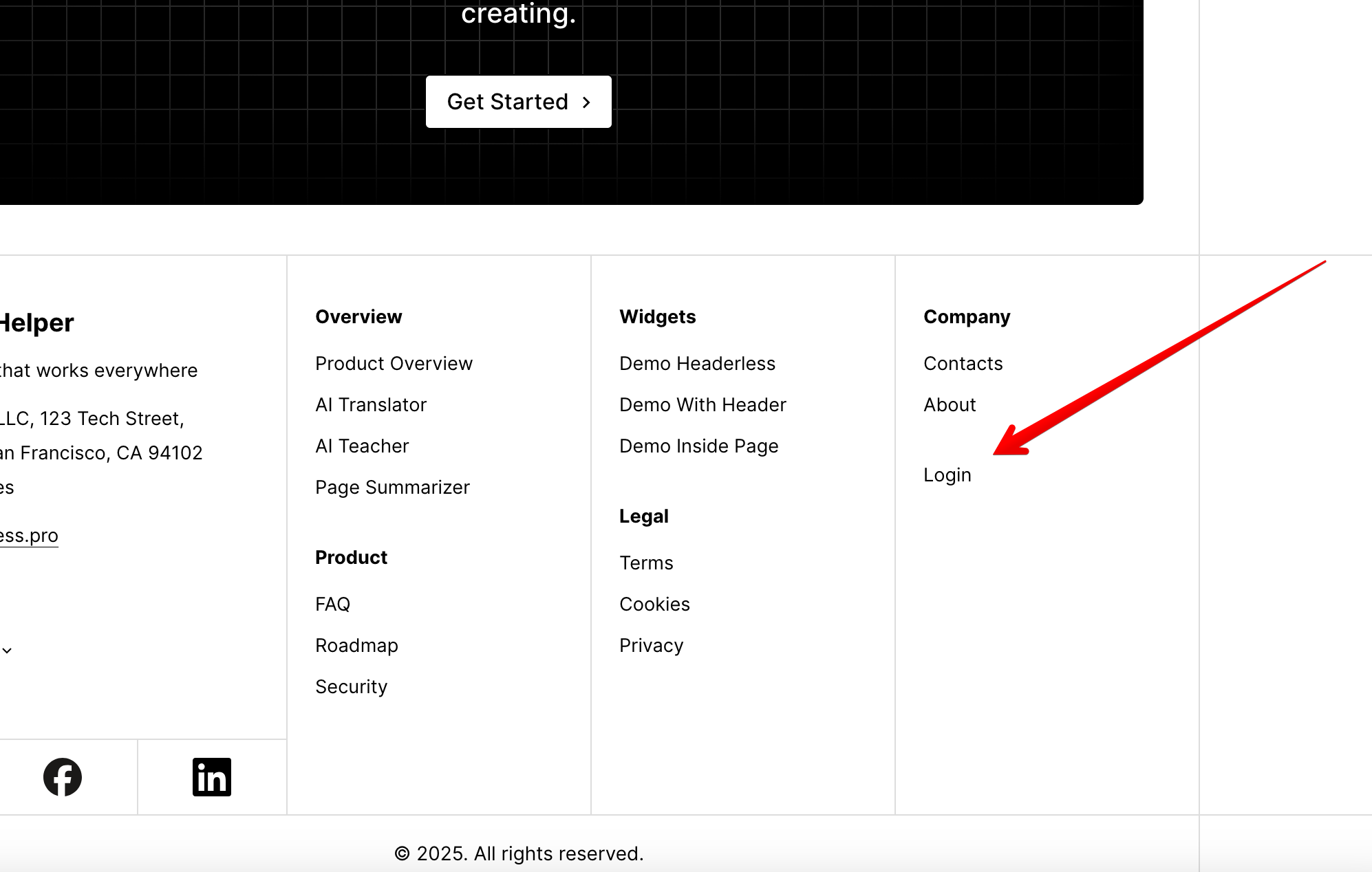Expand the small chevron dropdown at left
The width and height of the screenshot is (1372, 872).
click(x=7, y=651)
